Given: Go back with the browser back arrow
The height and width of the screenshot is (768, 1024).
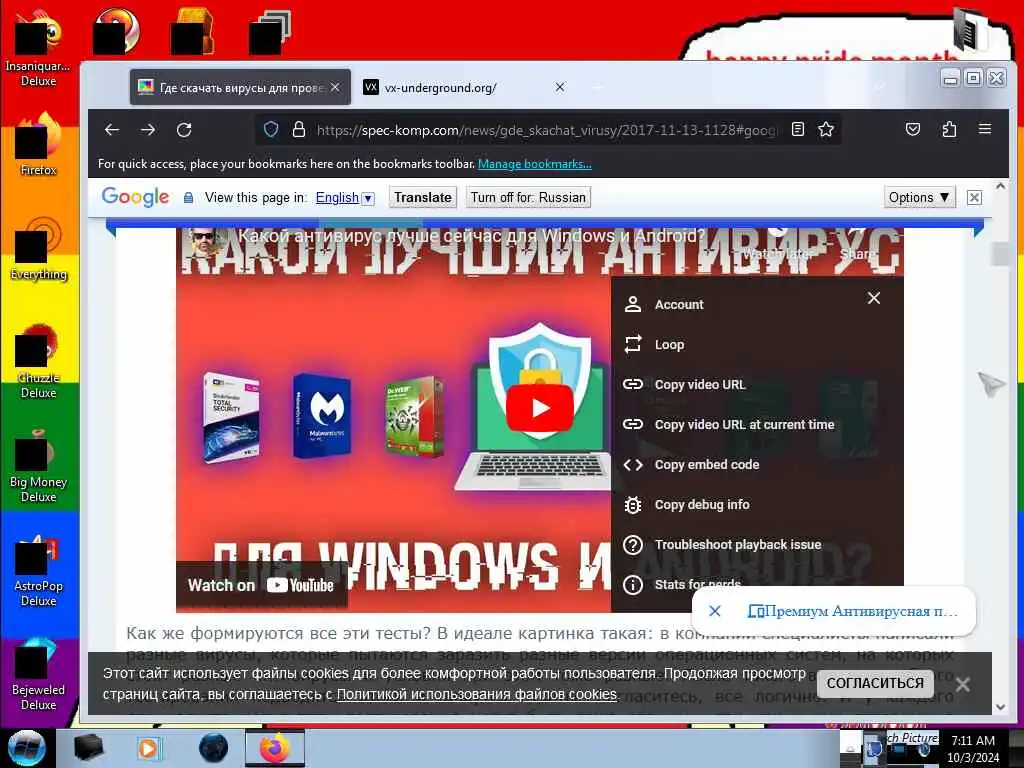Looking at the screenshot, I should (x=112, y=129).
